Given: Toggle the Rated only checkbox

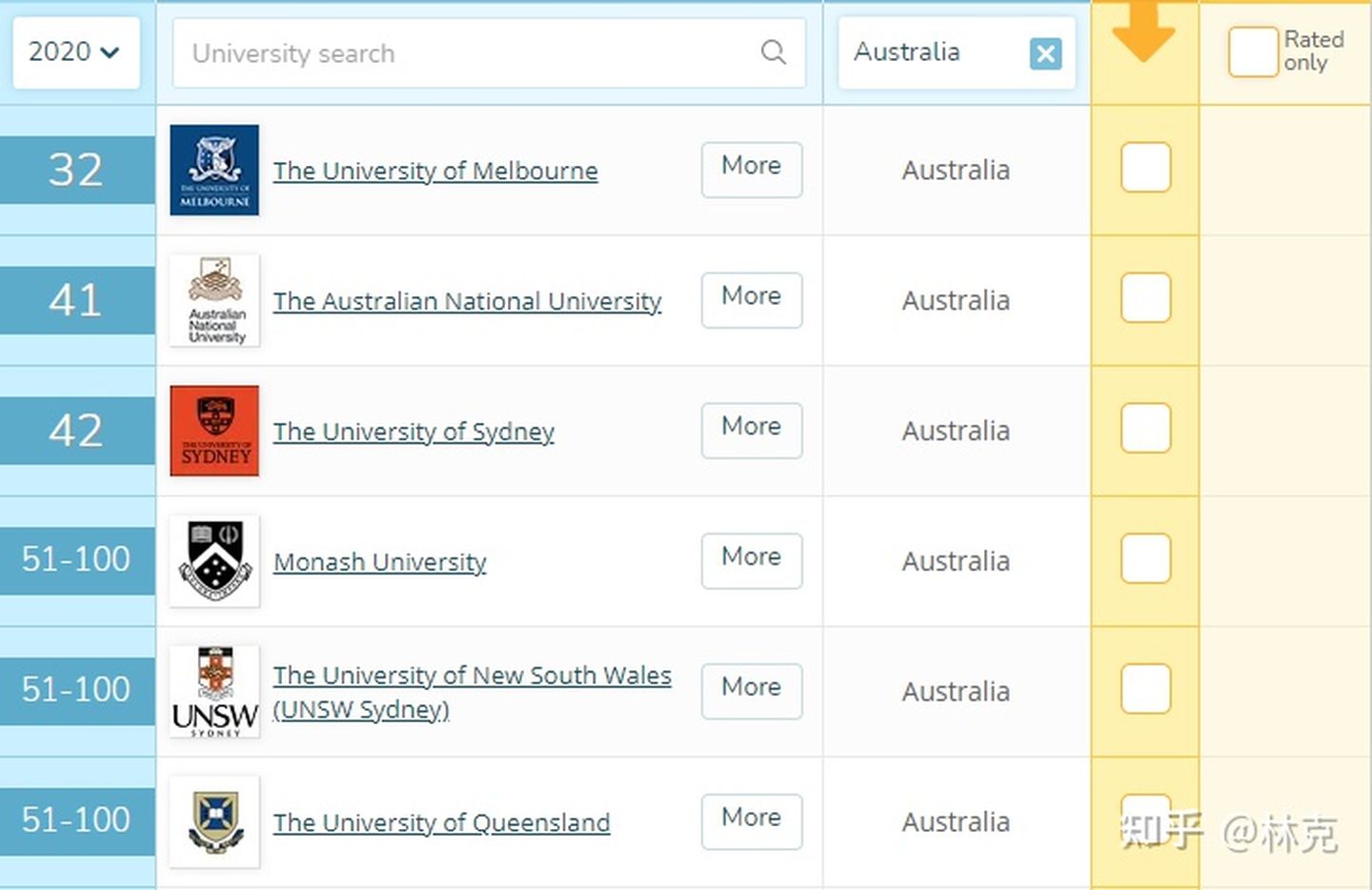Looking at the screenshot, I should pos(1253,51).
